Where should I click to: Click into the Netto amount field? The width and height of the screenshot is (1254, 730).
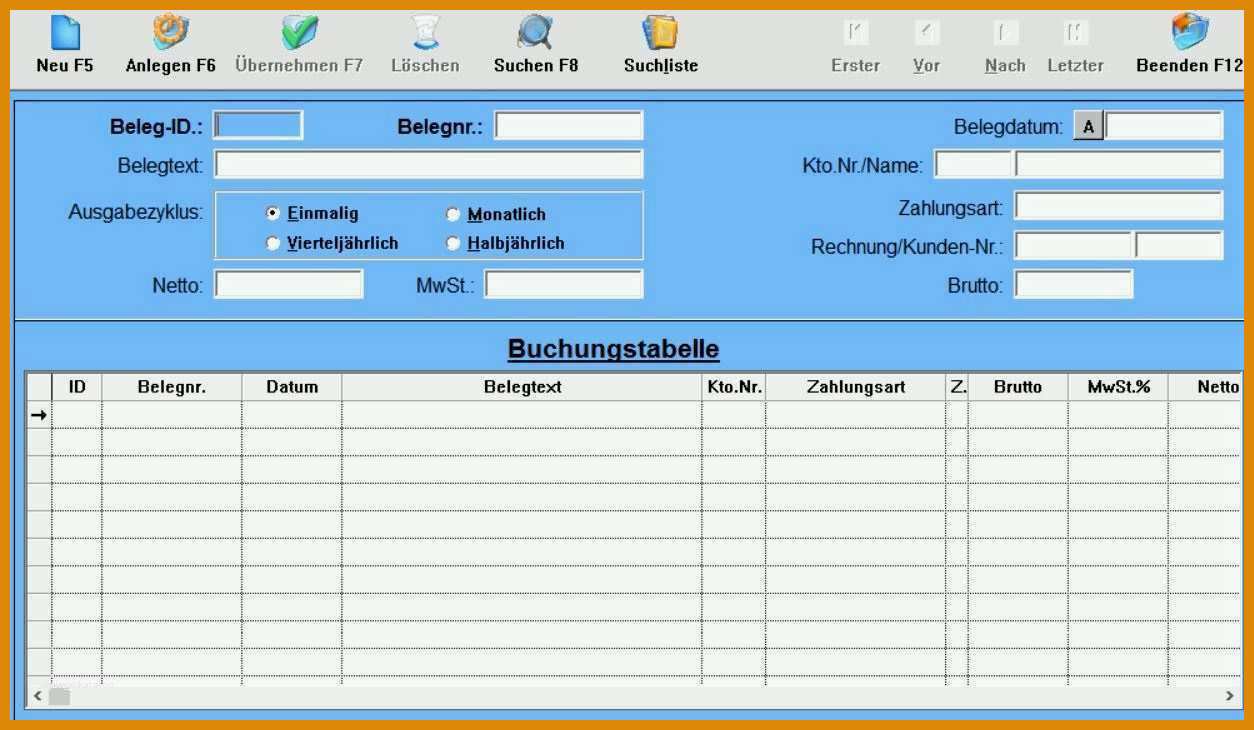[289, 284]
